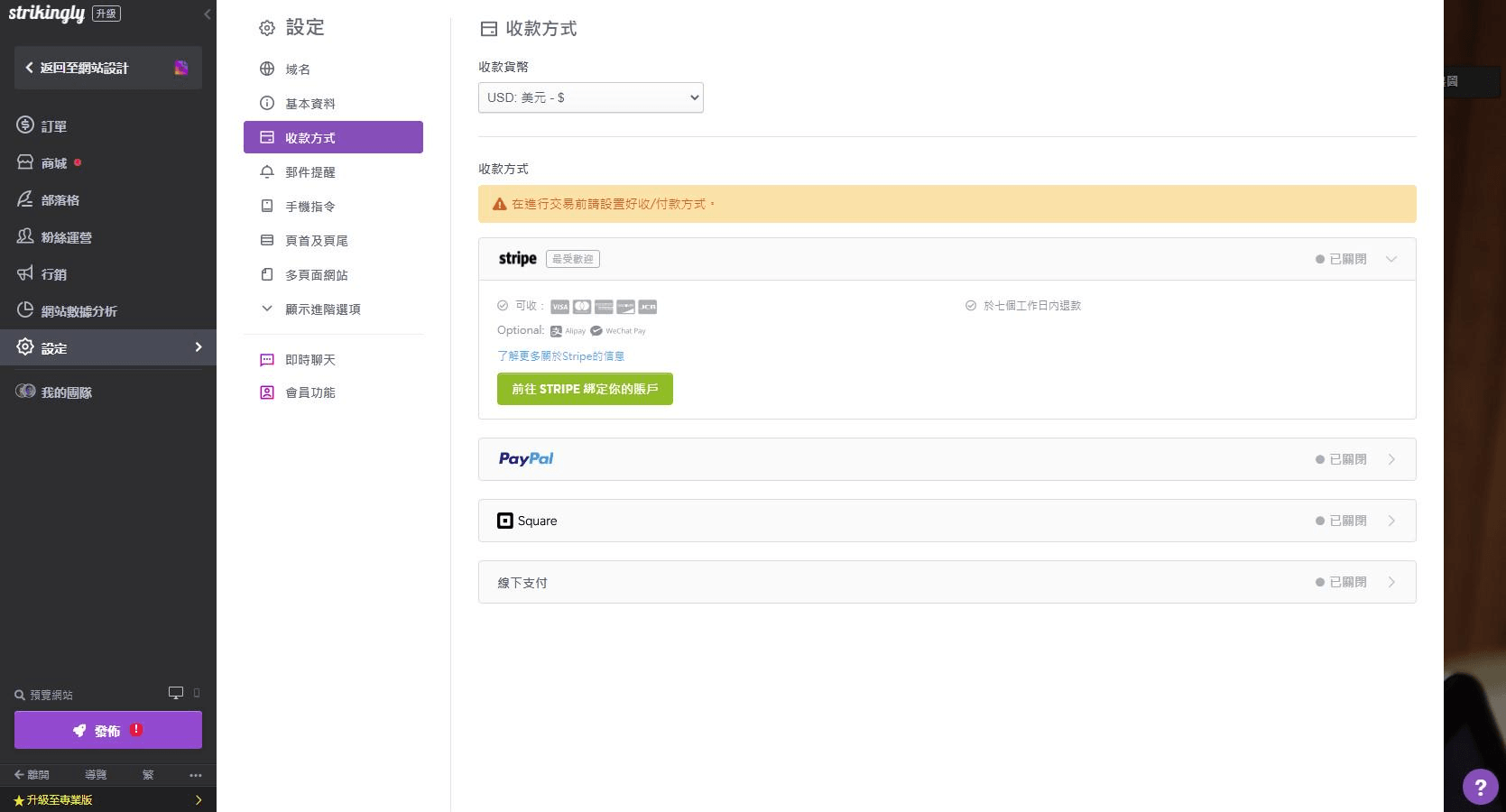1506x812 pixels.
Task: Expand the Stripe payment method panel
Action: 1391,259
